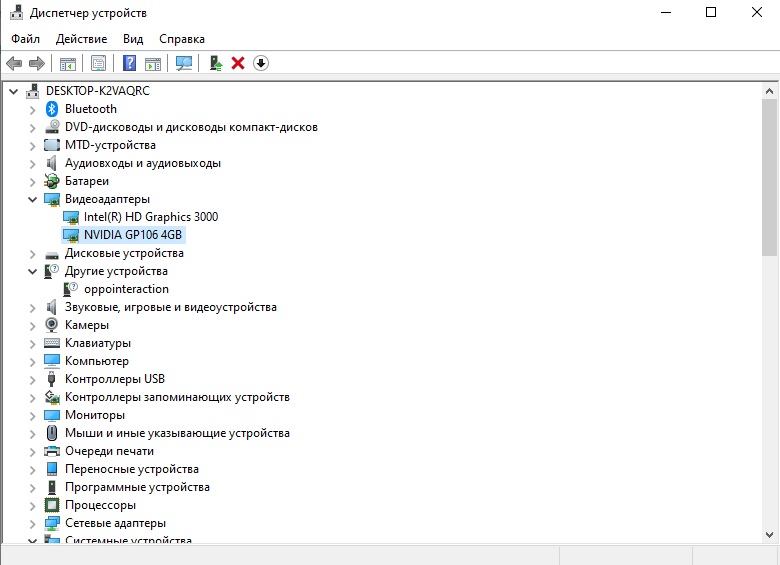Screen dimensions: 780x565
Task: Open Properties from the toolbar icon
Action: click(98, 63)
